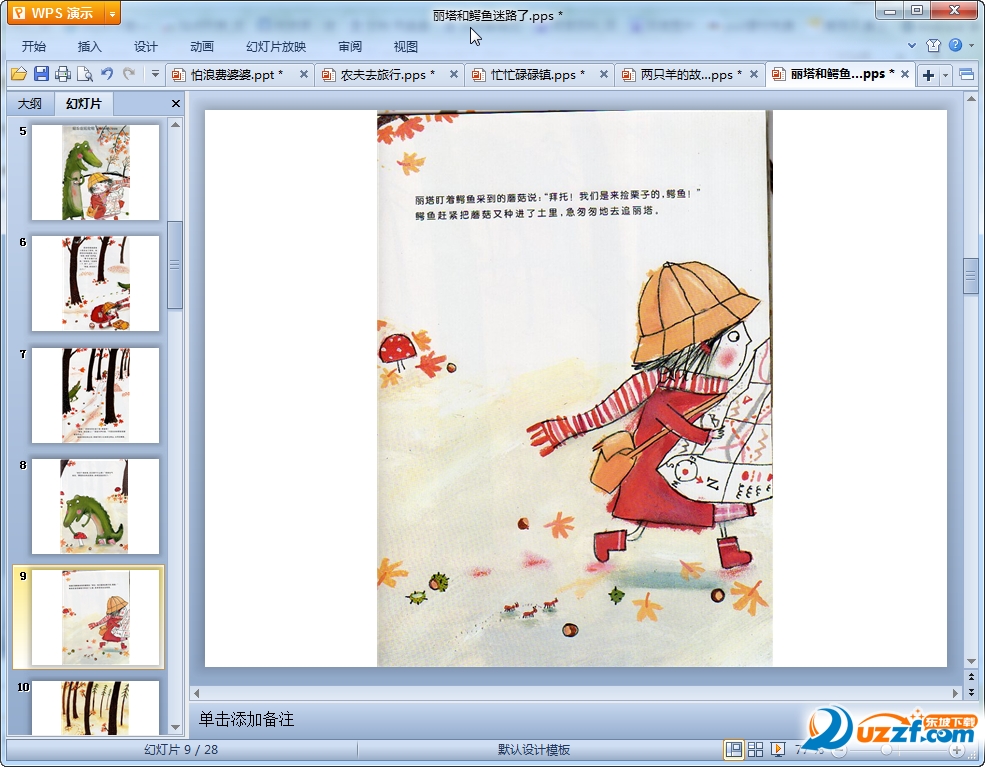Click the horizontal scrollbar left arrow
The height and width of the screenshot is (767, 985).
tap(197, 693)
